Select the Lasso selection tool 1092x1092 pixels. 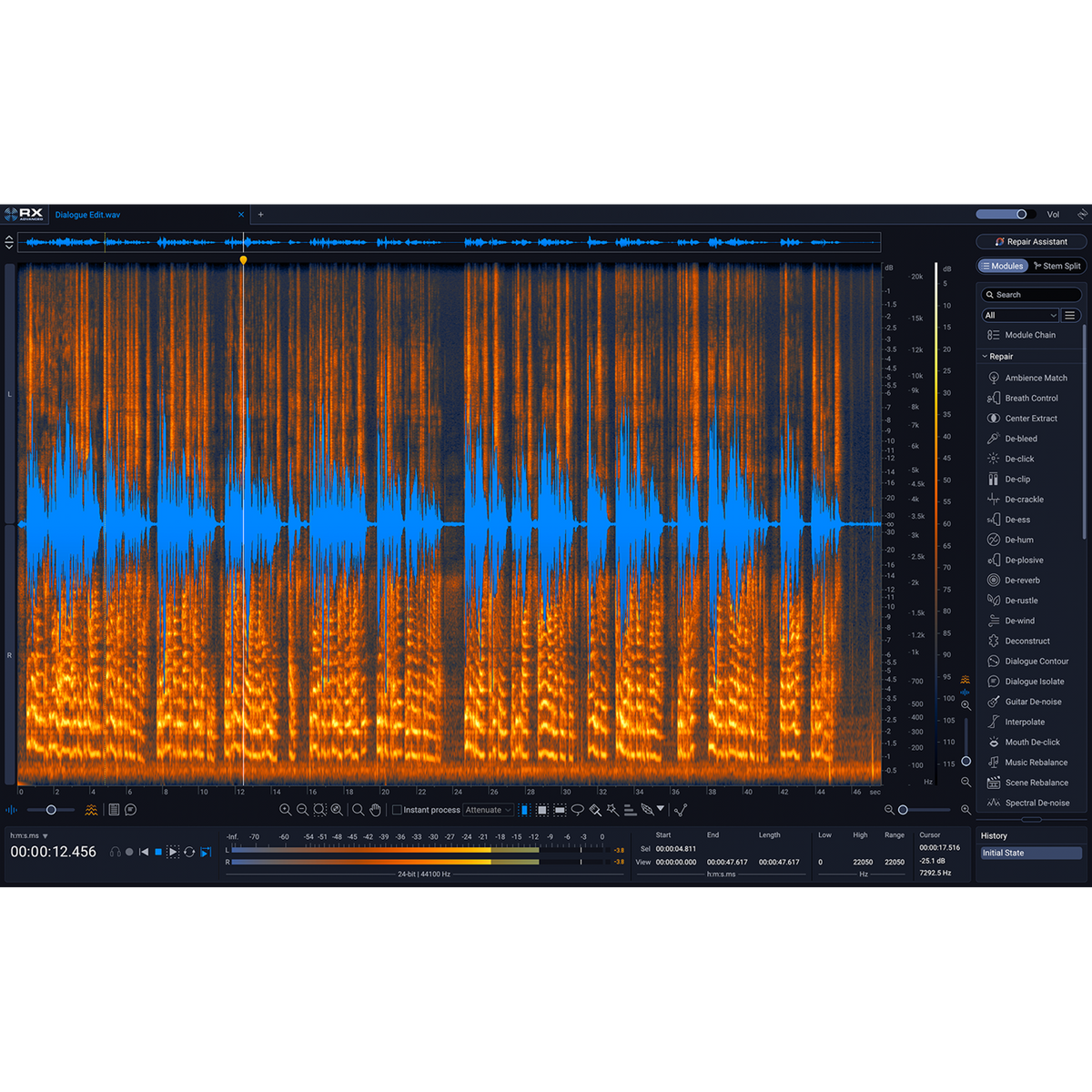click(x=577, y=810)
